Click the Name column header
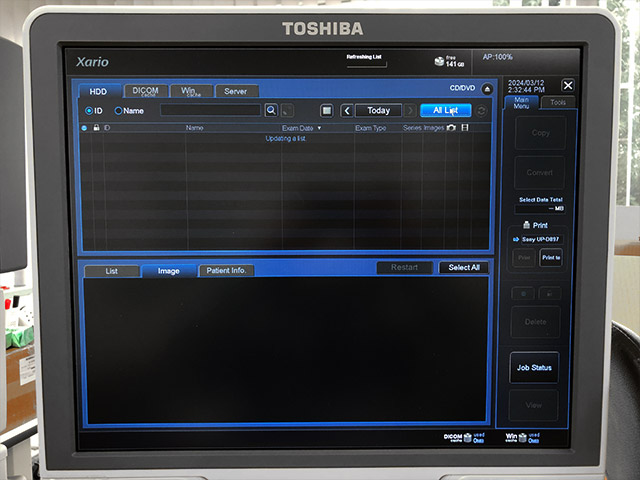This screenshot has width=640, height=480. [194, 128]
